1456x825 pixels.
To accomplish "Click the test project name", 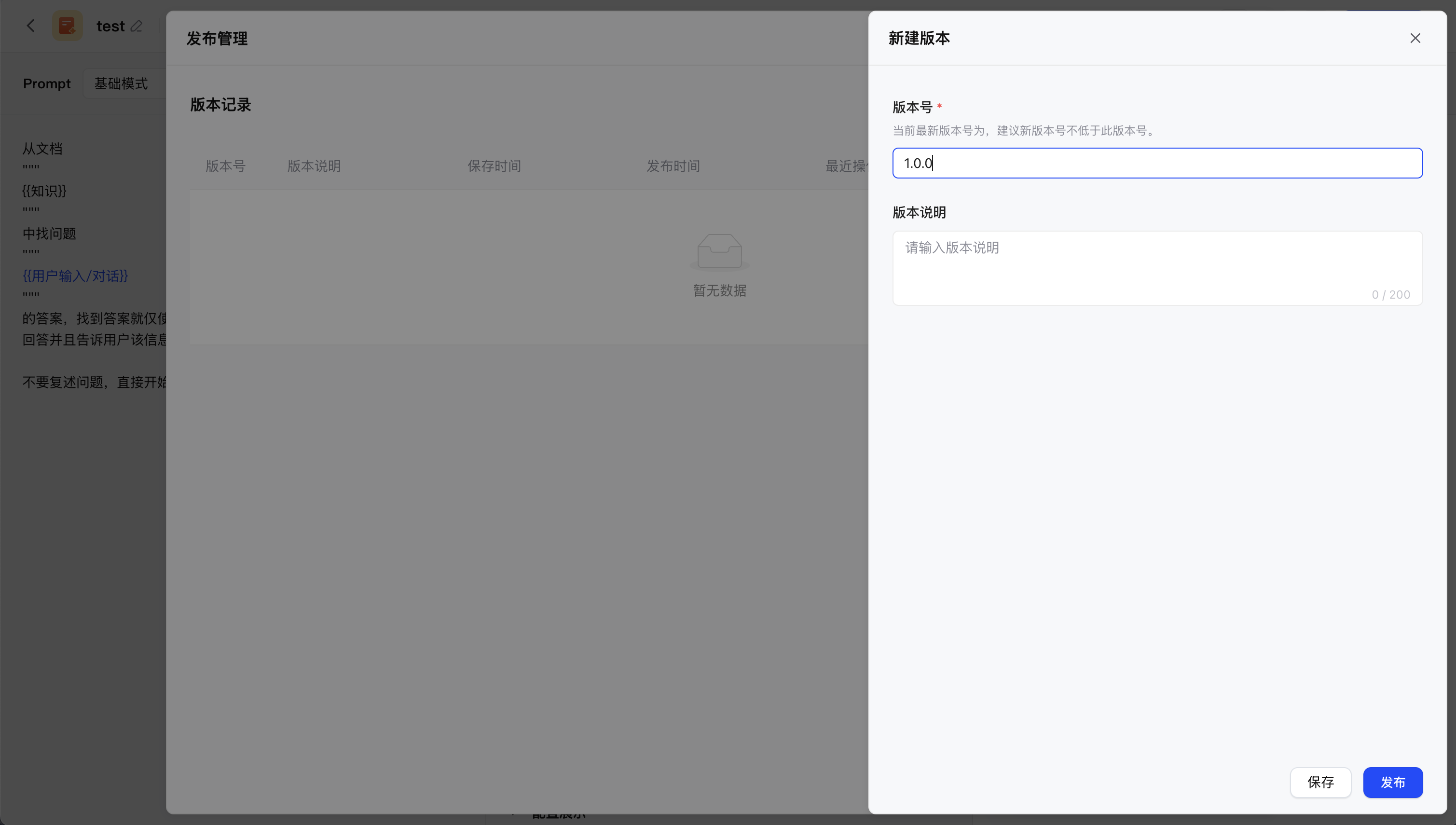I will pyautogui.click(x=110, y=26).
